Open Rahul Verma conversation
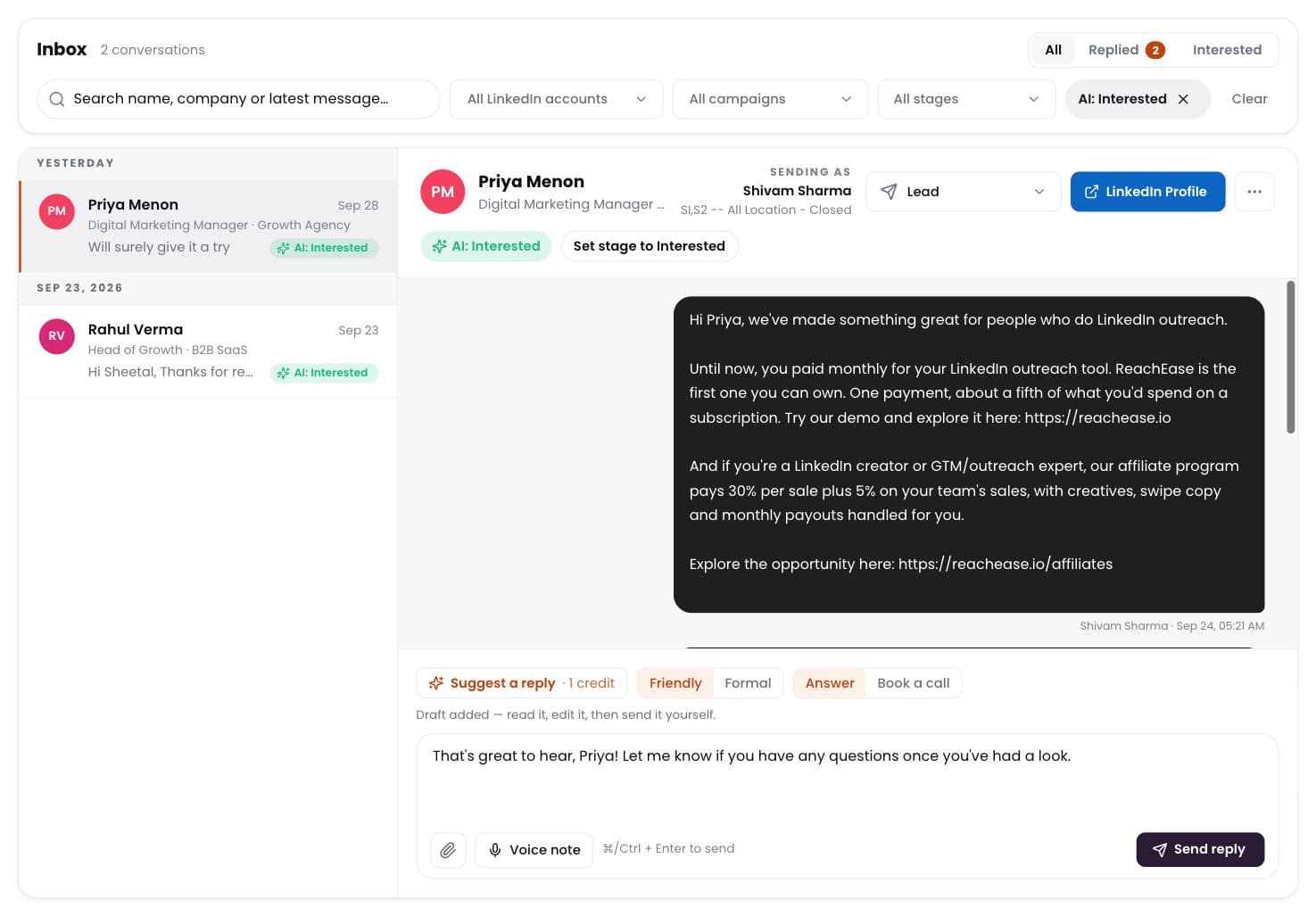1316x916 pixels. (x=209, y=351)
